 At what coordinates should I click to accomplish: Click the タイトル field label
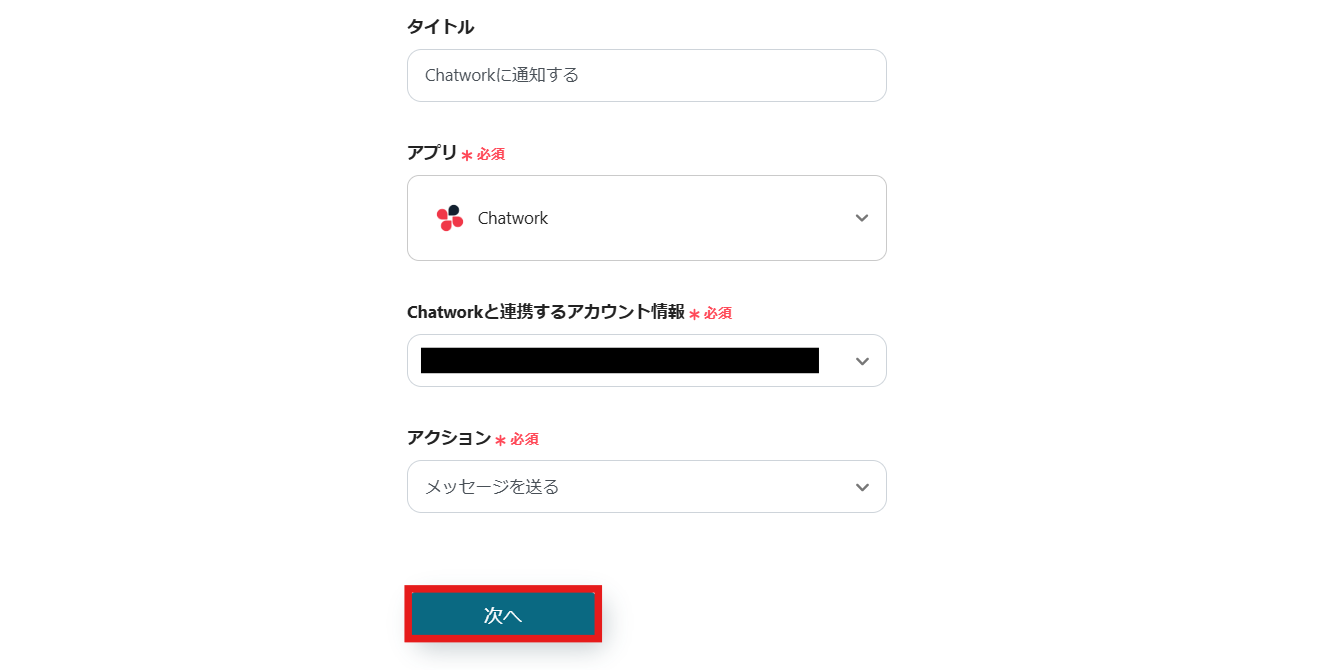[440, 27]
